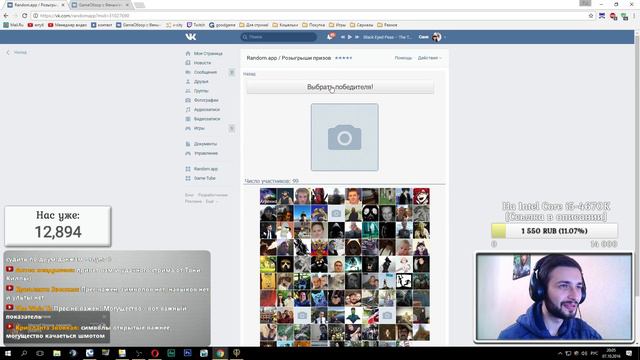Open Mail.ru bookmark
The height and width of the screenshot is (360, 640).
13,25
